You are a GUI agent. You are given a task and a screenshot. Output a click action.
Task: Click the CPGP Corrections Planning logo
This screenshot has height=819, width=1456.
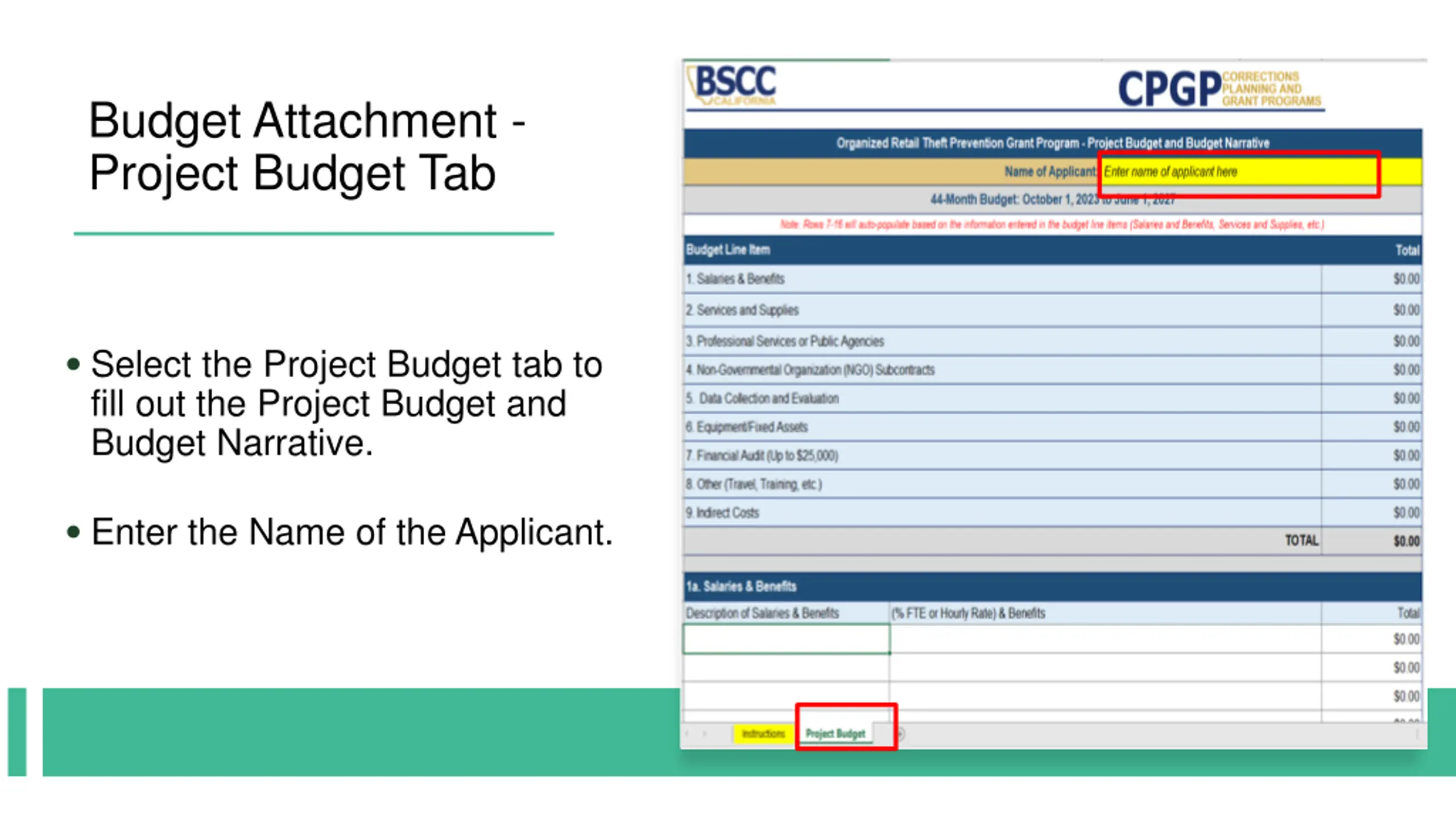click(1220, 89)
